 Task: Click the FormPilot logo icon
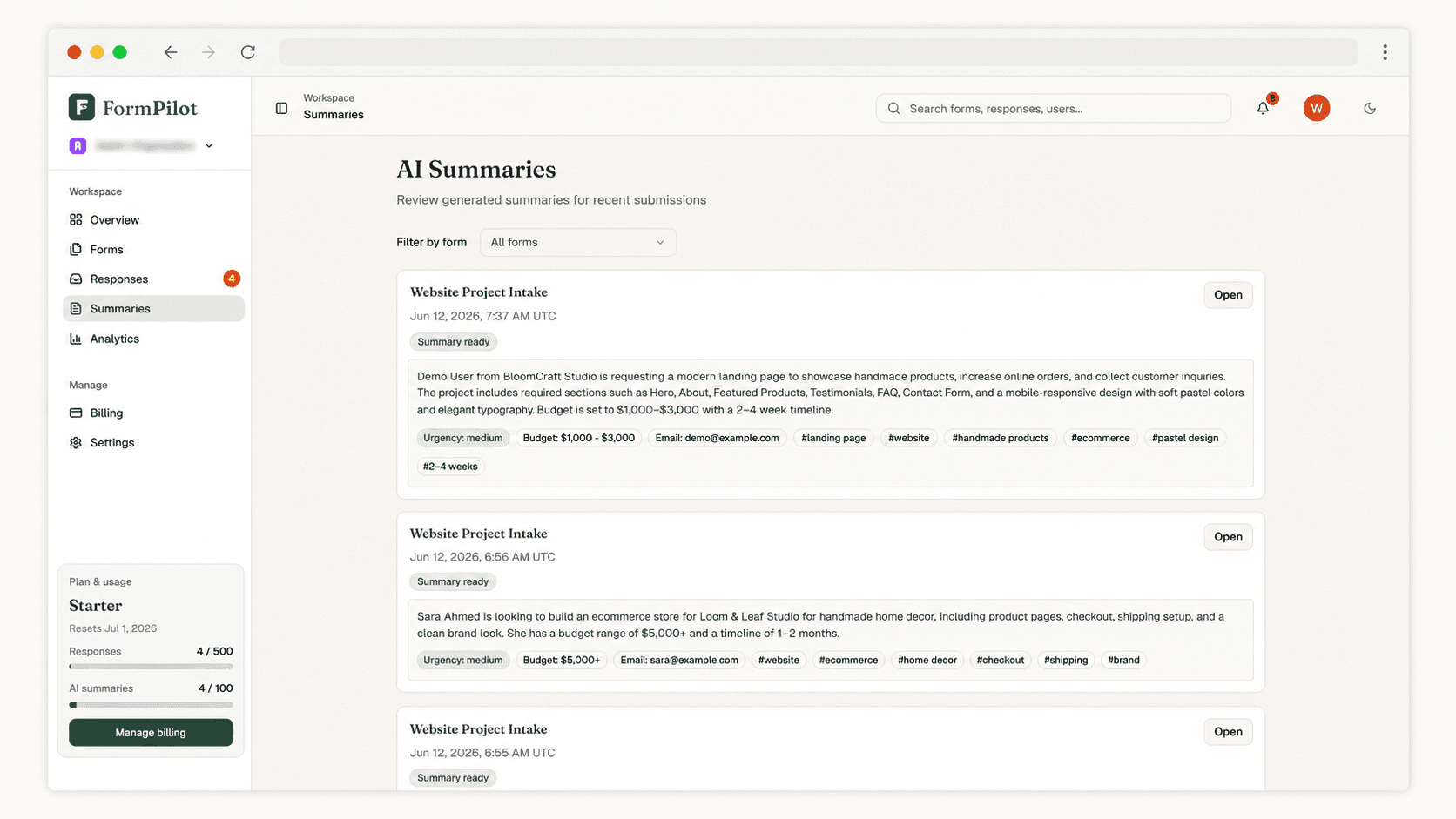point(82,107)
